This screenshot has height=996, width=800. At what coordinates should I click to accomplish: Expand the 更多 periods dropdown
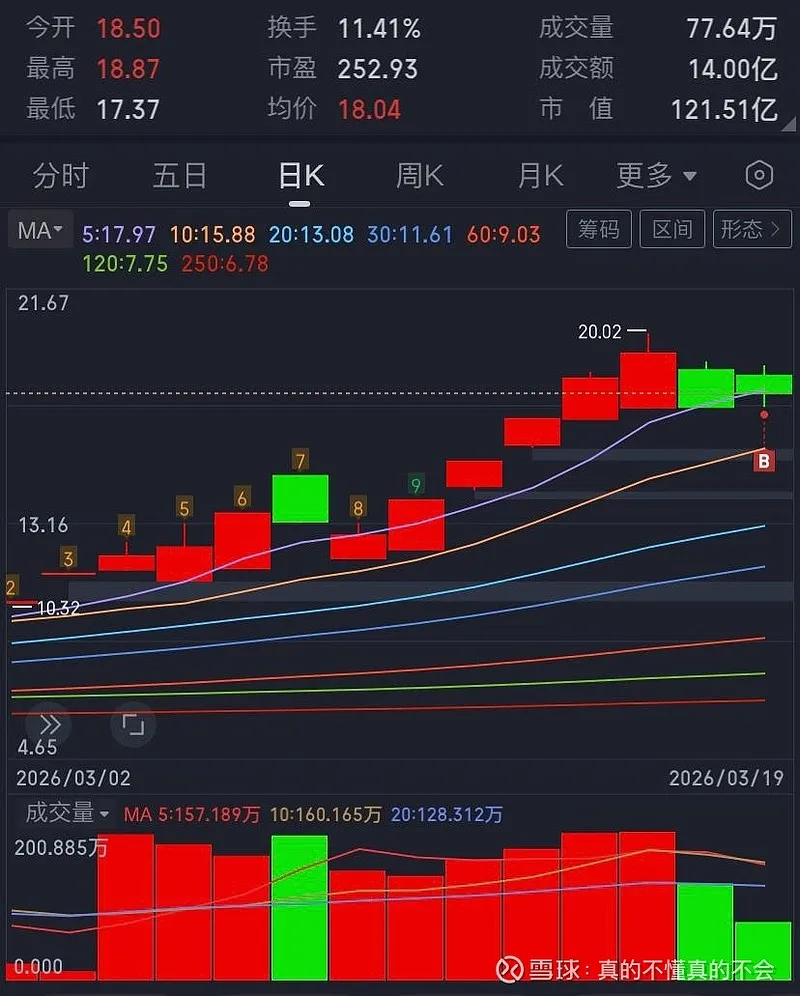point(656,176)
